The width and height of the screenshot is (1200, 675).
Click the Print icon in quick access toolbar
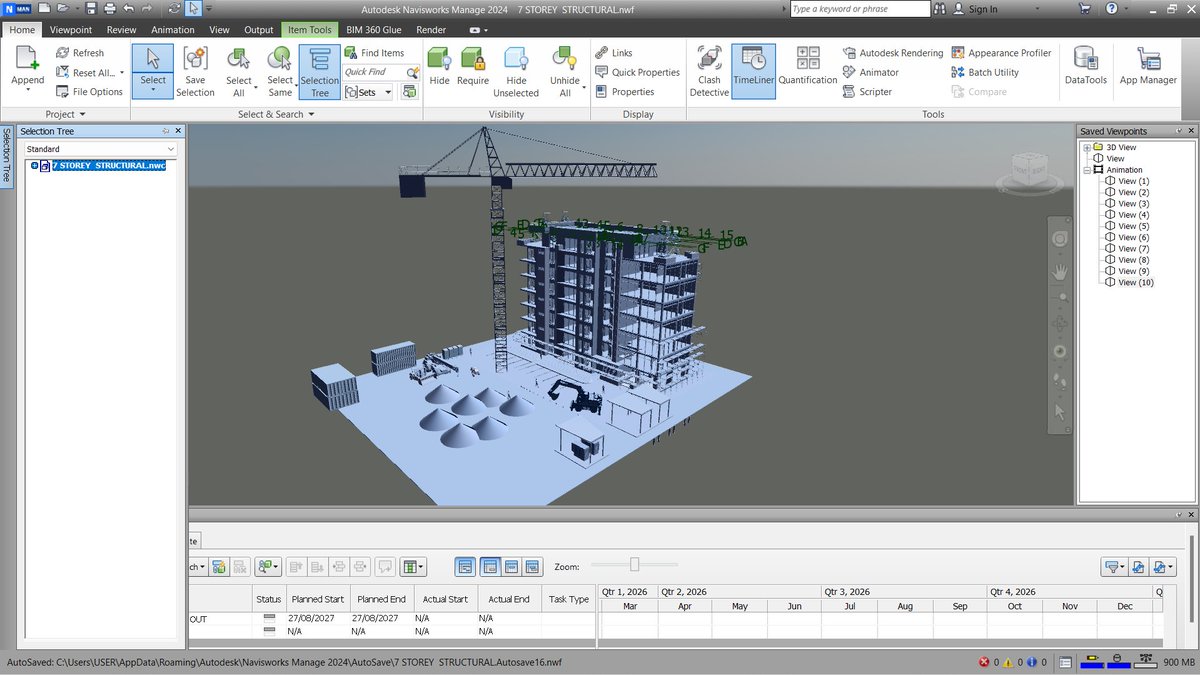(110, 8)
